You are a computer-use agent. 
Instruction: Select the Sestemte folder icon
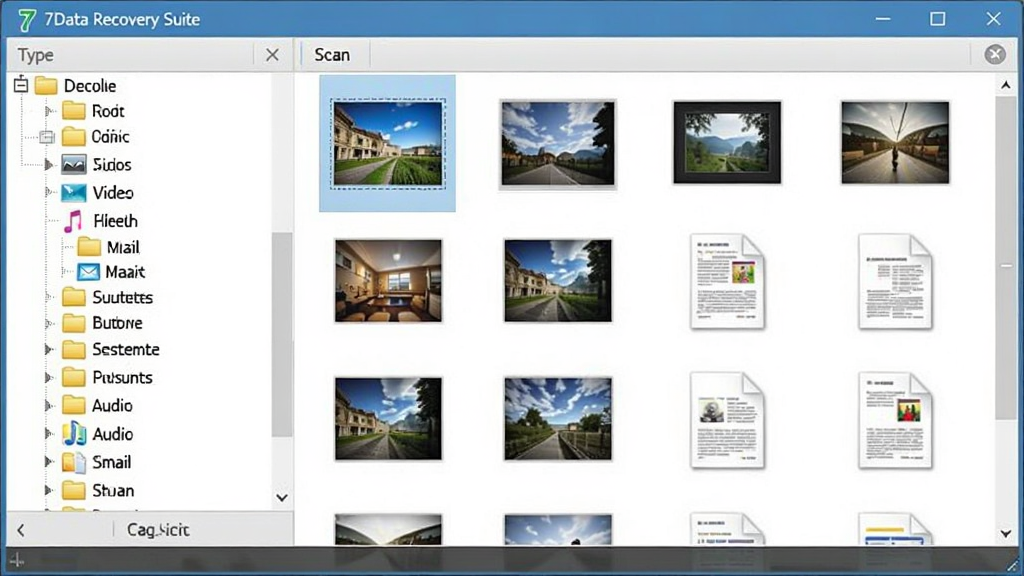[74, 349]
